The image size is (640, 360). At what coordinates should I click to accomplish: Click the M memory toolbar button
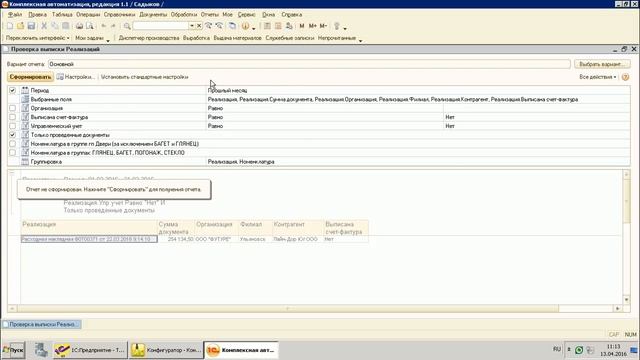302,26
